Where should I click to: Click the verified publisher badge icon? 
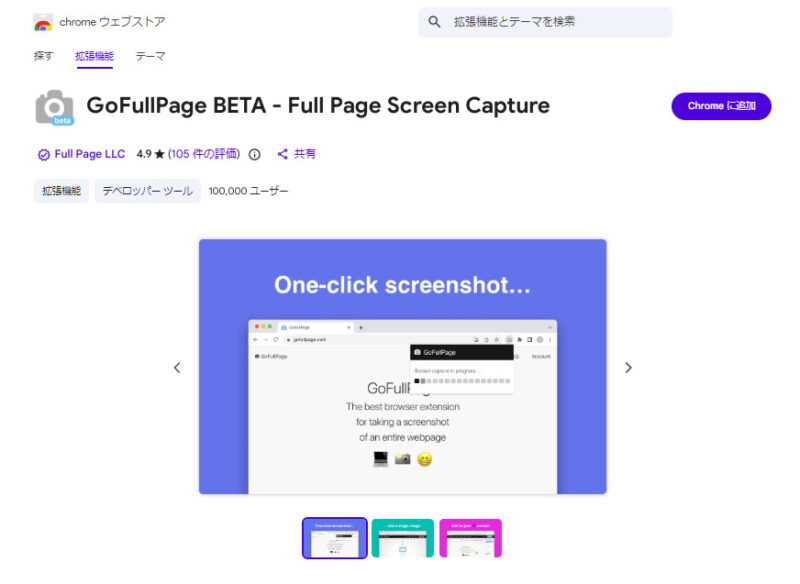pos(44,155)
